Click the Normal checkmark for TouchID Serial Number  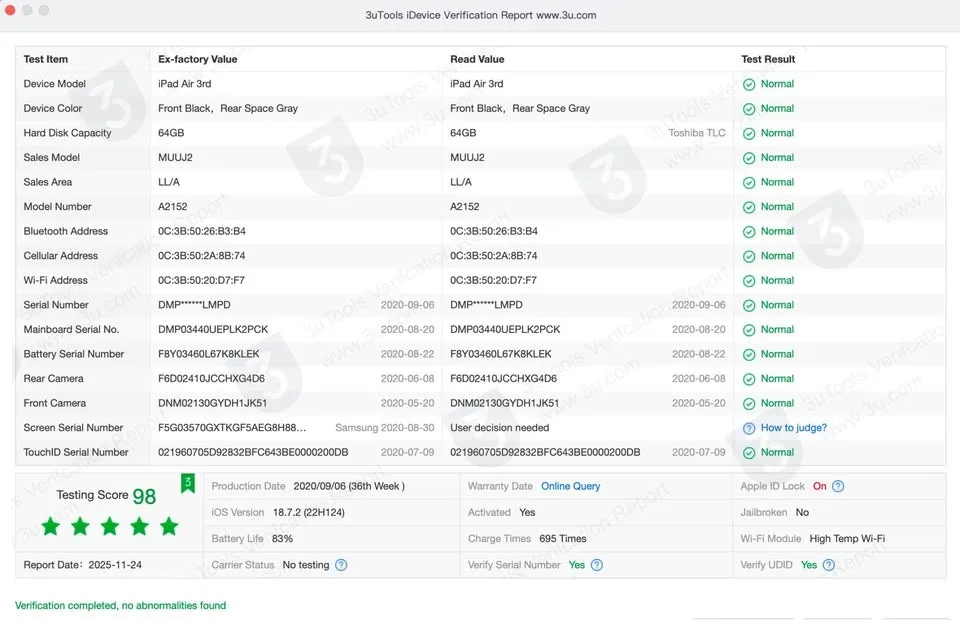750,452
